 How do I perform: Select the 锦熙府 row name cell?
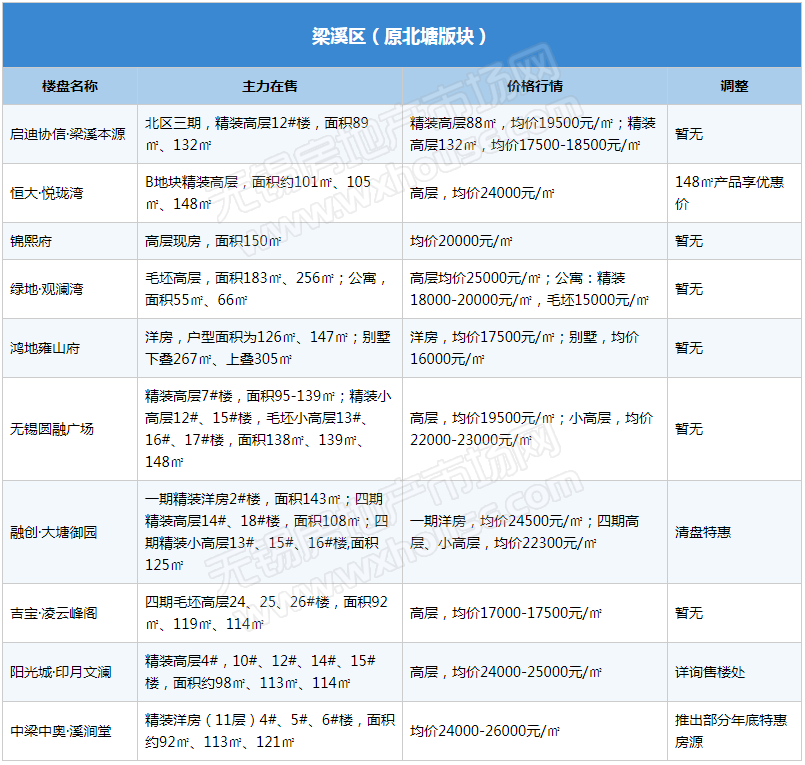point(33,241)
